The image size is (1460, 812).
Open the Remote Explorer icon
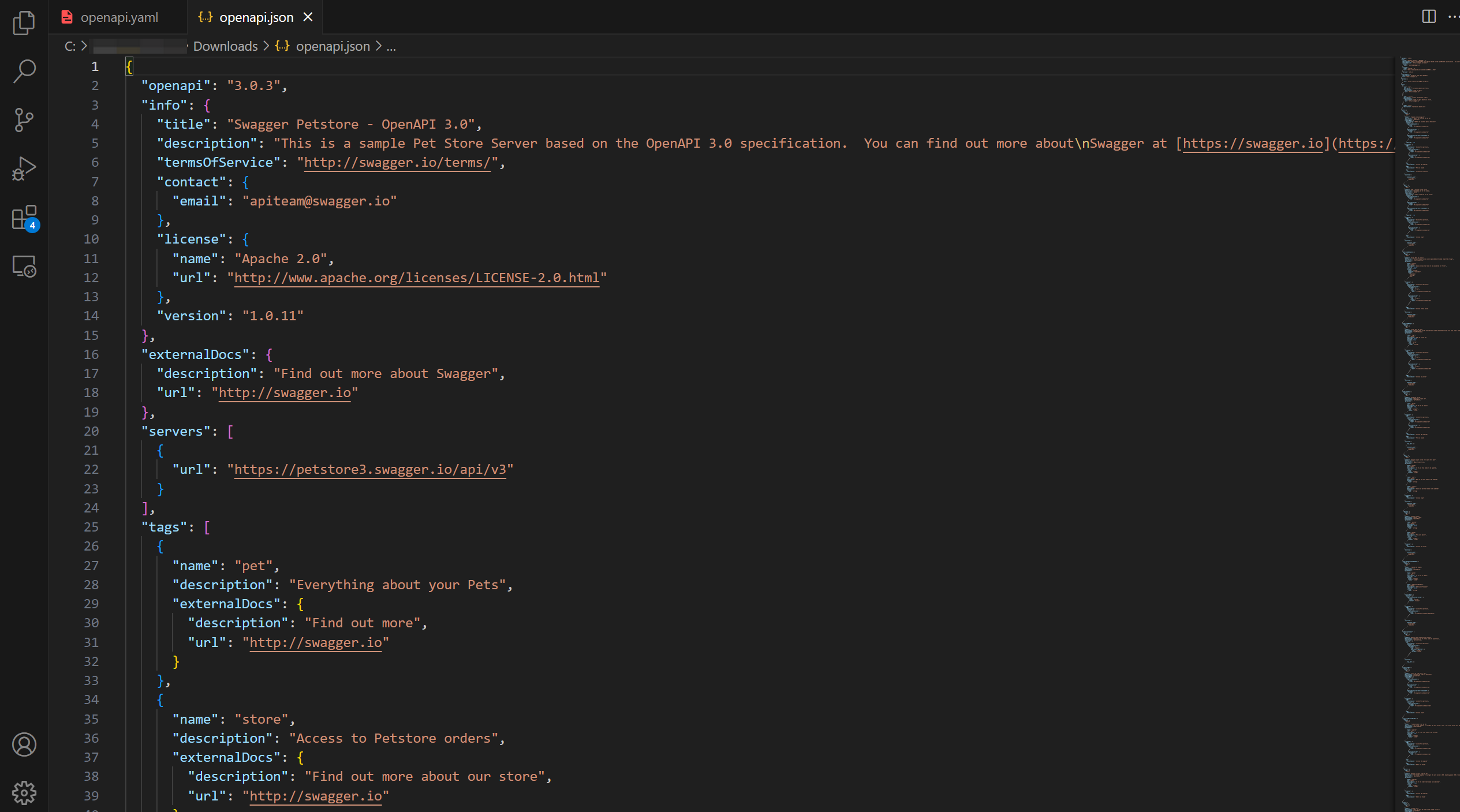tap(24, 267)
